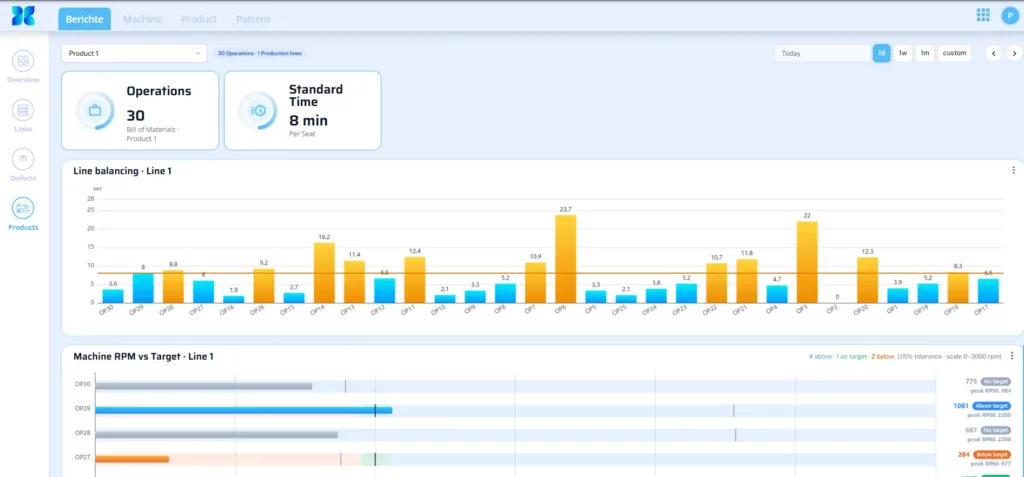Click the 'Machine RPM vs Target · Line 1' heading

pyautogui.click(x=144, y=357)
